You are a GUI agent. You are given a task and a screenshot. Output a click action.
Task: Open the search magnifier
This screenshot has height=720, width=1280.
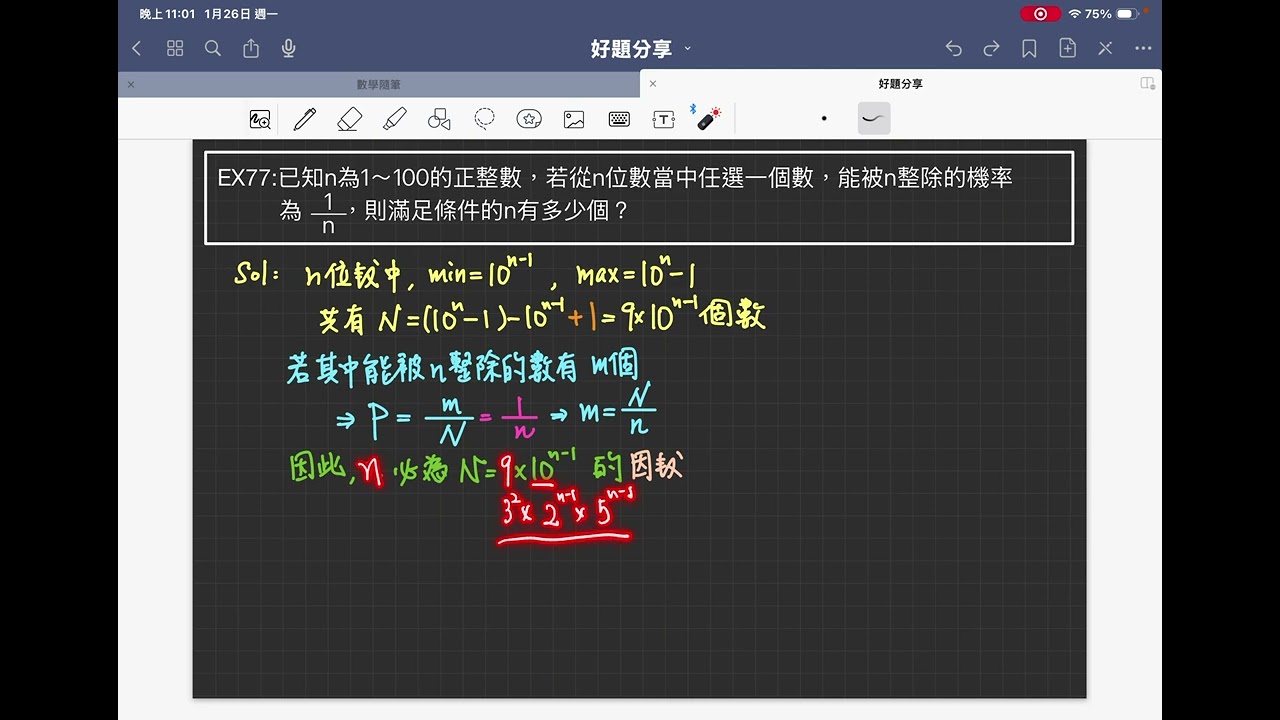point(212,48)
